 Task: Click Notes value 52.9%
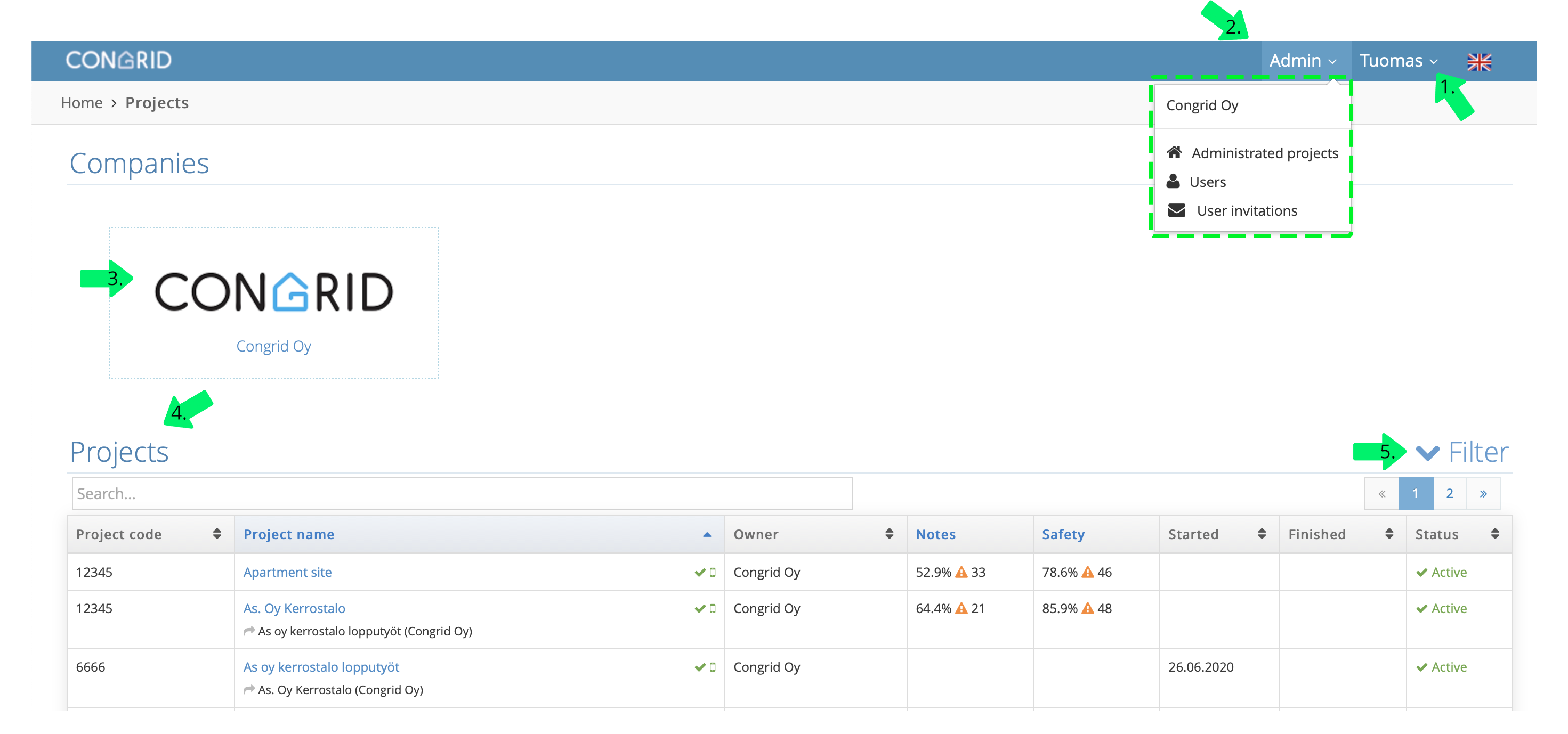coord(933,572)
